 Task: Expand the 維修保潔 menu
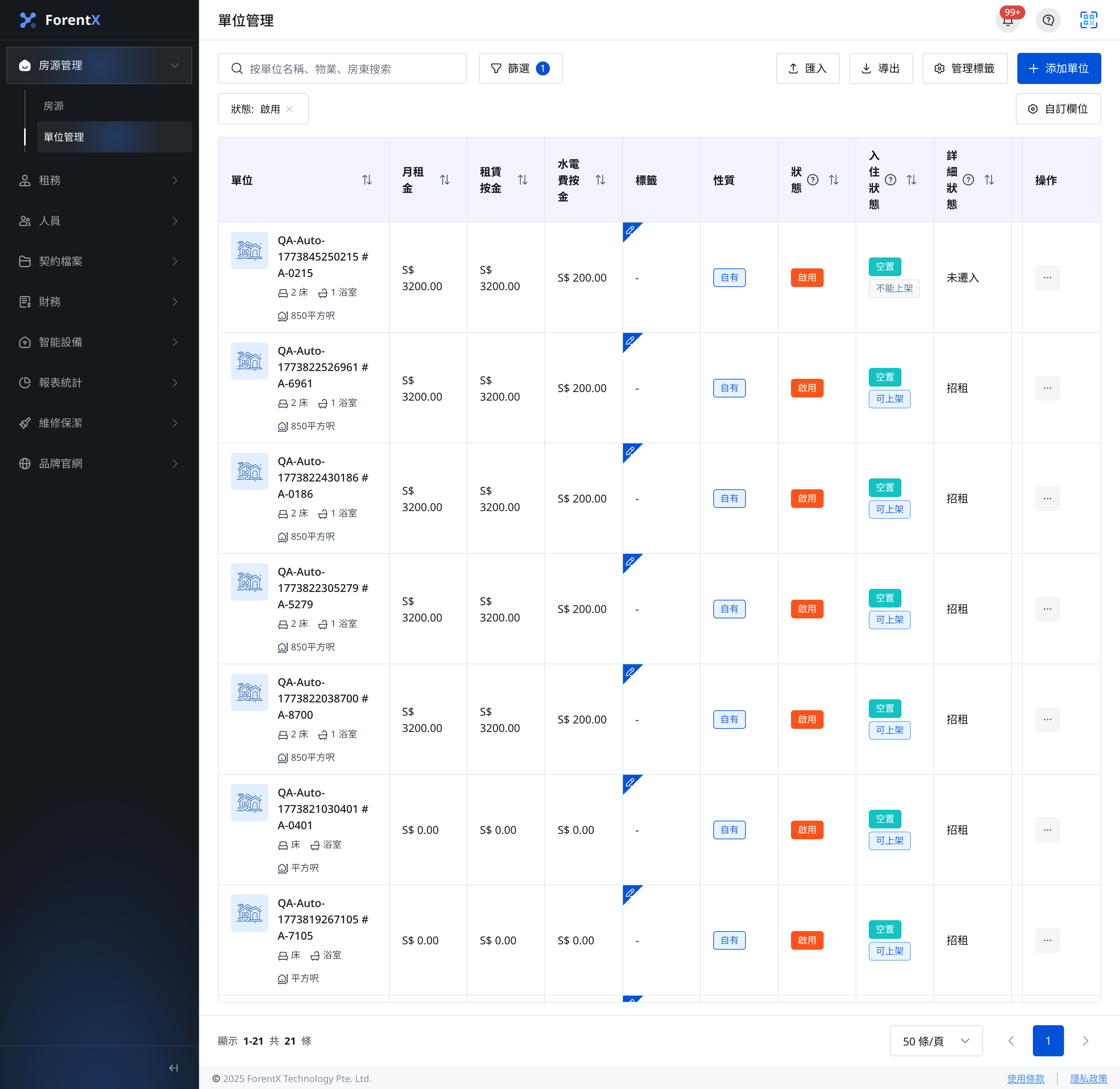click(x=99, y=423)
